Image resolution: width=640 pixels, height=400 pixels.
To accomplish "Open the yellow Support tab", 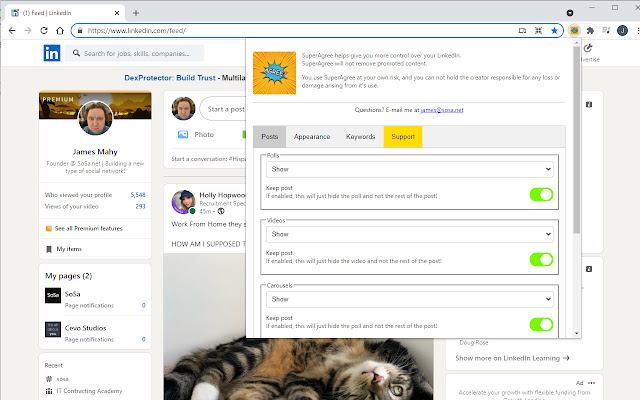I will click(x=403, y=137).
